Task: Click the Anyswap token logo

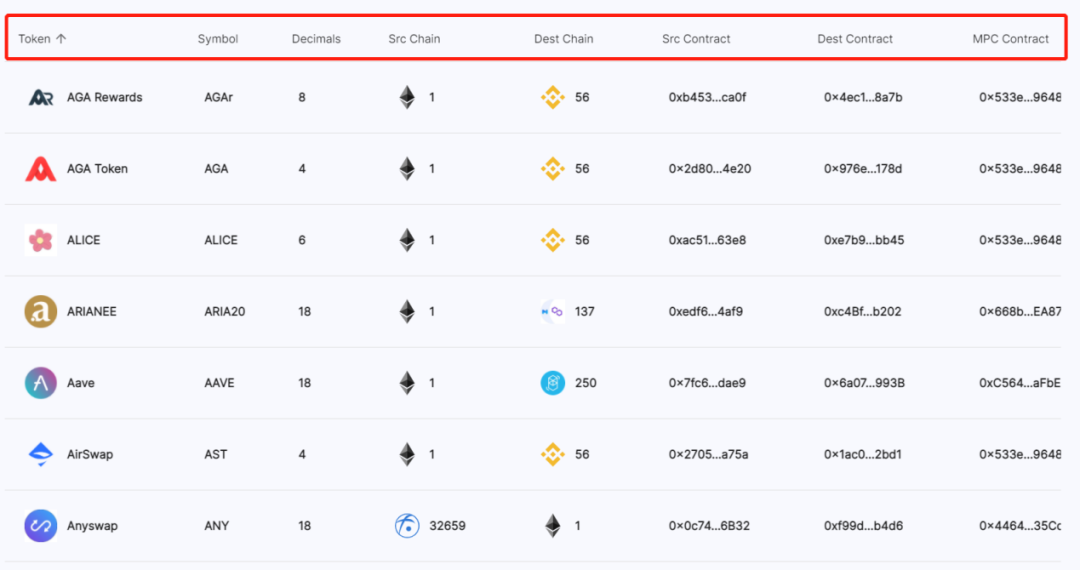Action: click(x=41, y=526)
